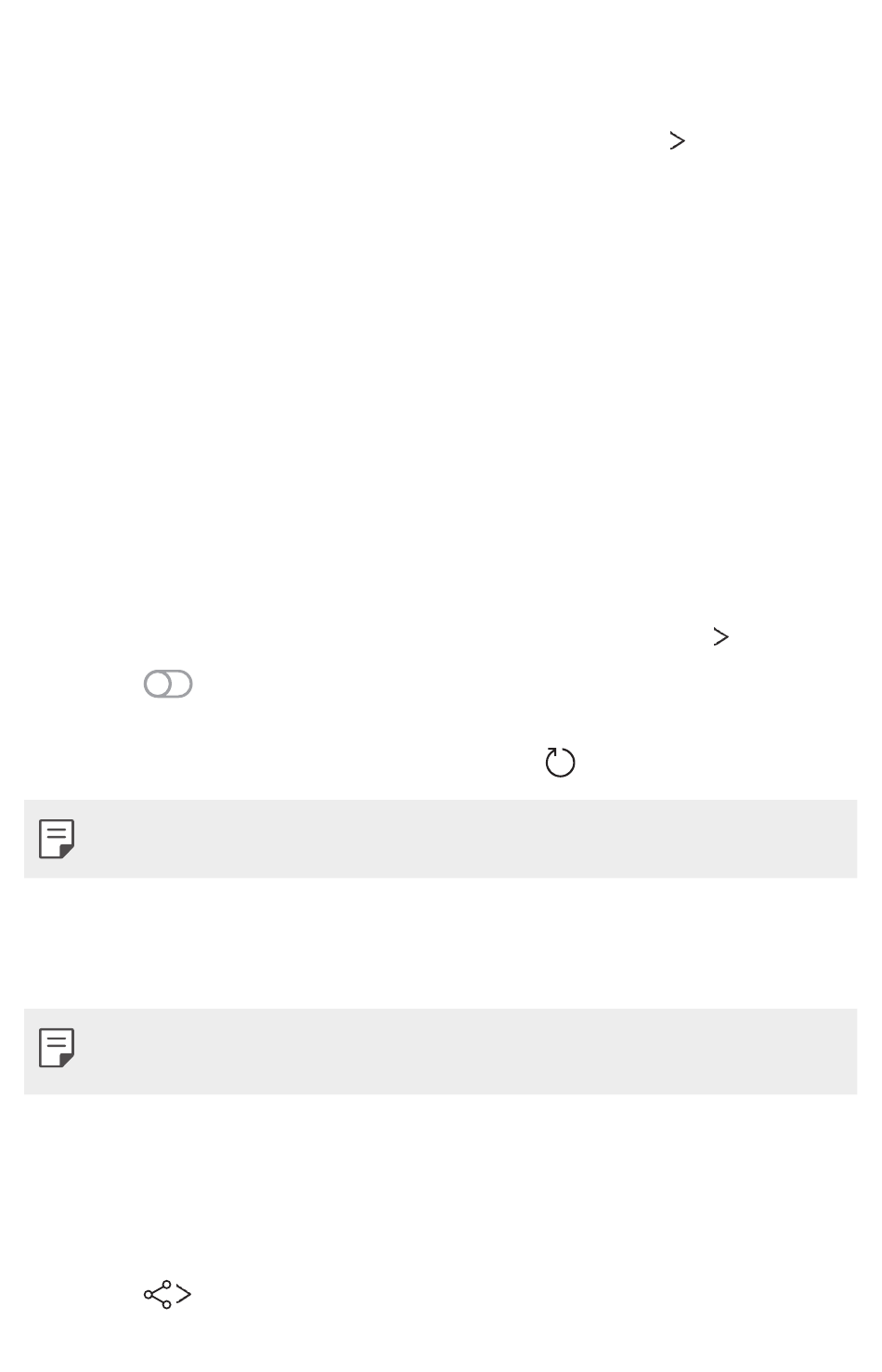Select note icon in the lower gray box
882x1372 pixels.
57,1048
